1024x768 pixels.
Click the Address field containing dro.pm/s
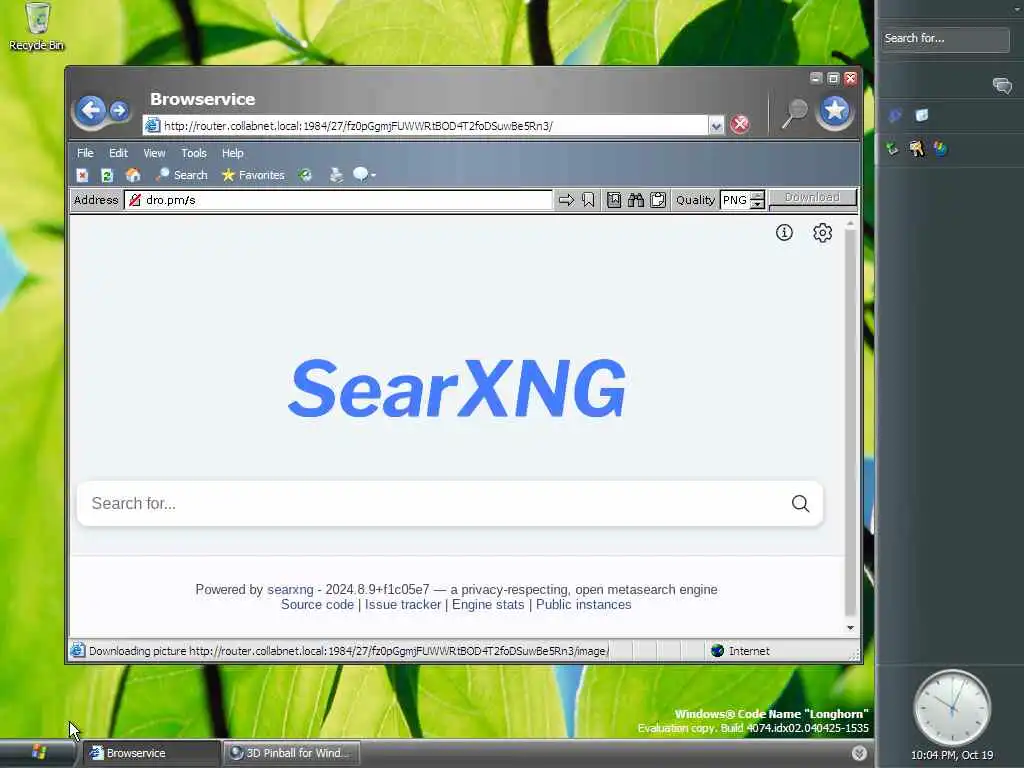[338, 200]
